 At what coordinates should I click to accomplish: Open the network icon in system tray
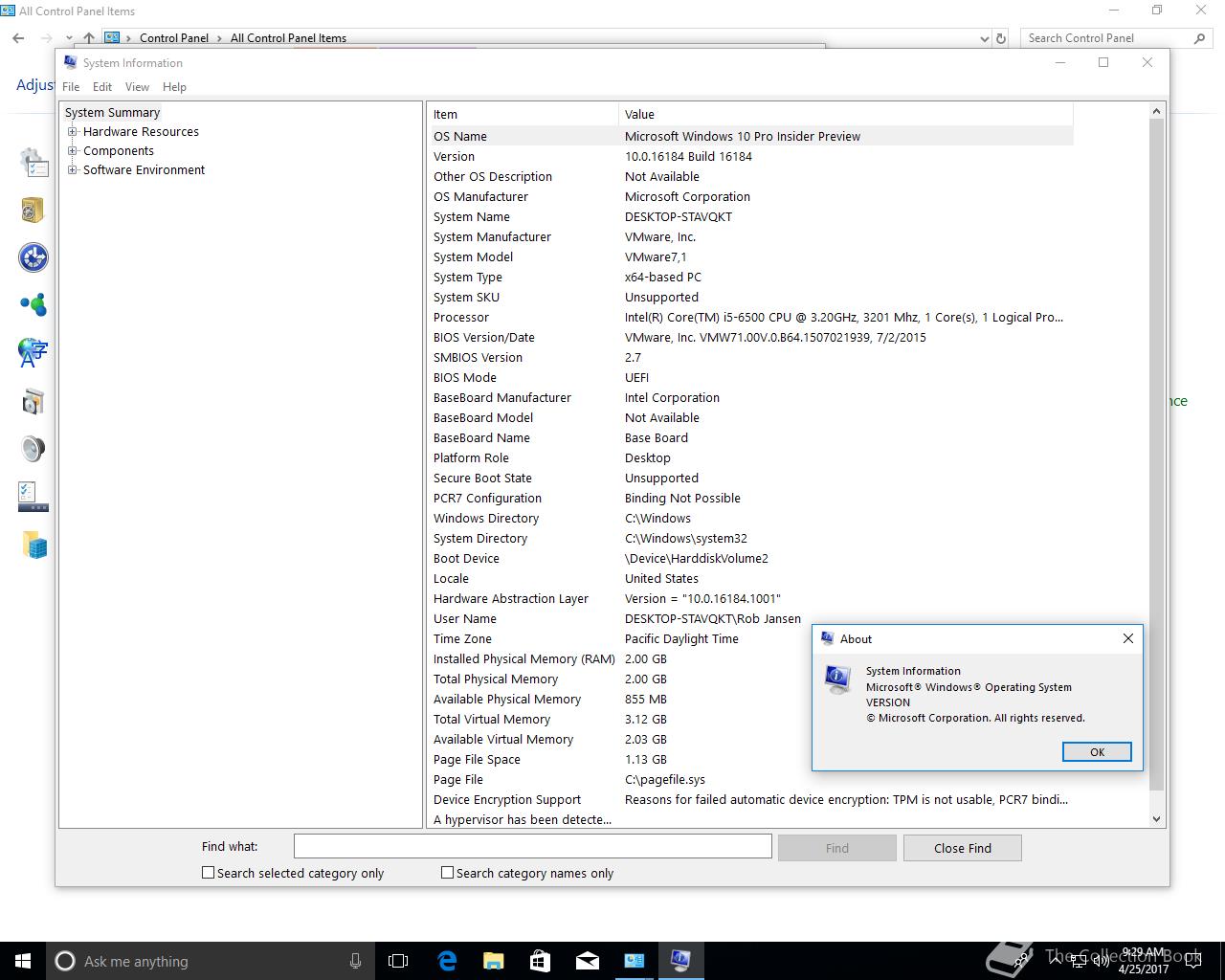click(1078, 961)
